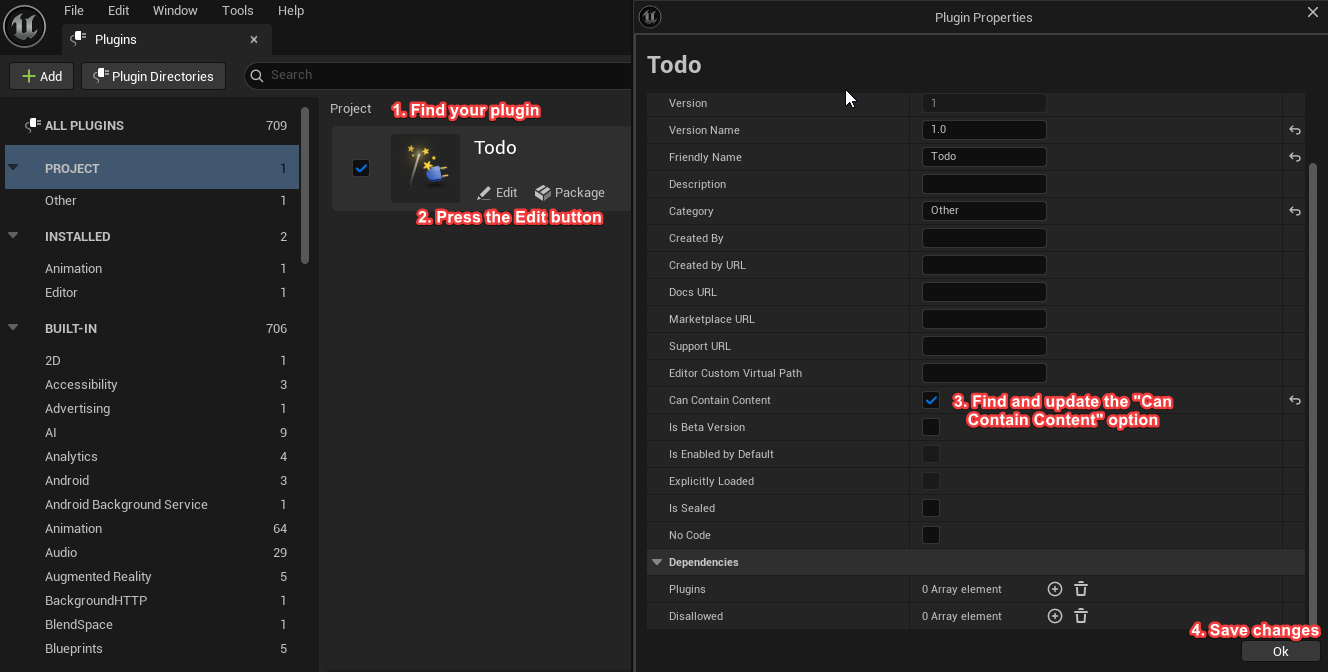Click the Todo plugin wand icon thumbnail
Screen dimensions: 1328x672
[425, 168]
